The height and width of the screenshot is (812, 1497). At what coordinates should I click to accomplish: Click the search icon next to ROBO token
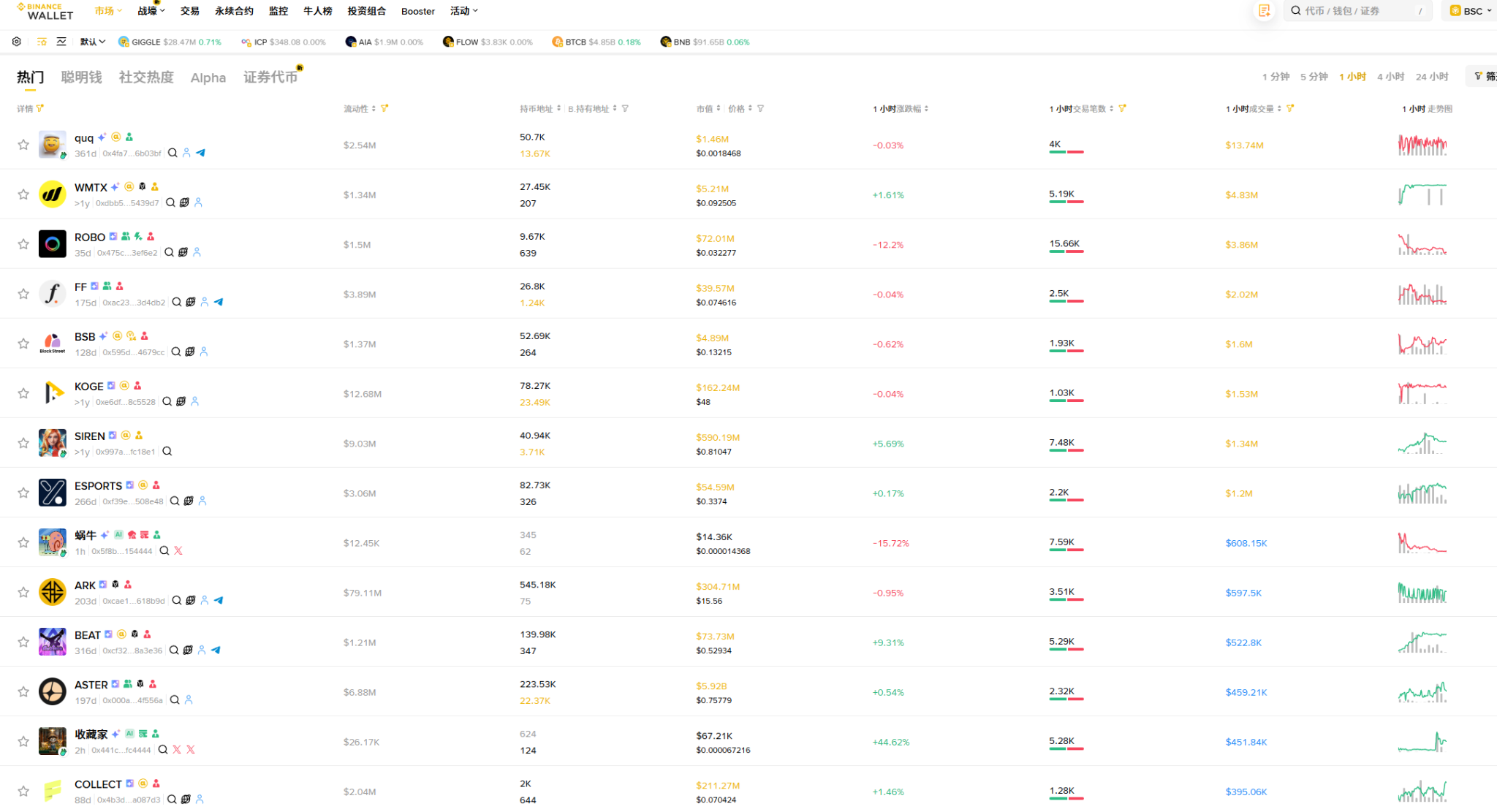pos(170,252)
